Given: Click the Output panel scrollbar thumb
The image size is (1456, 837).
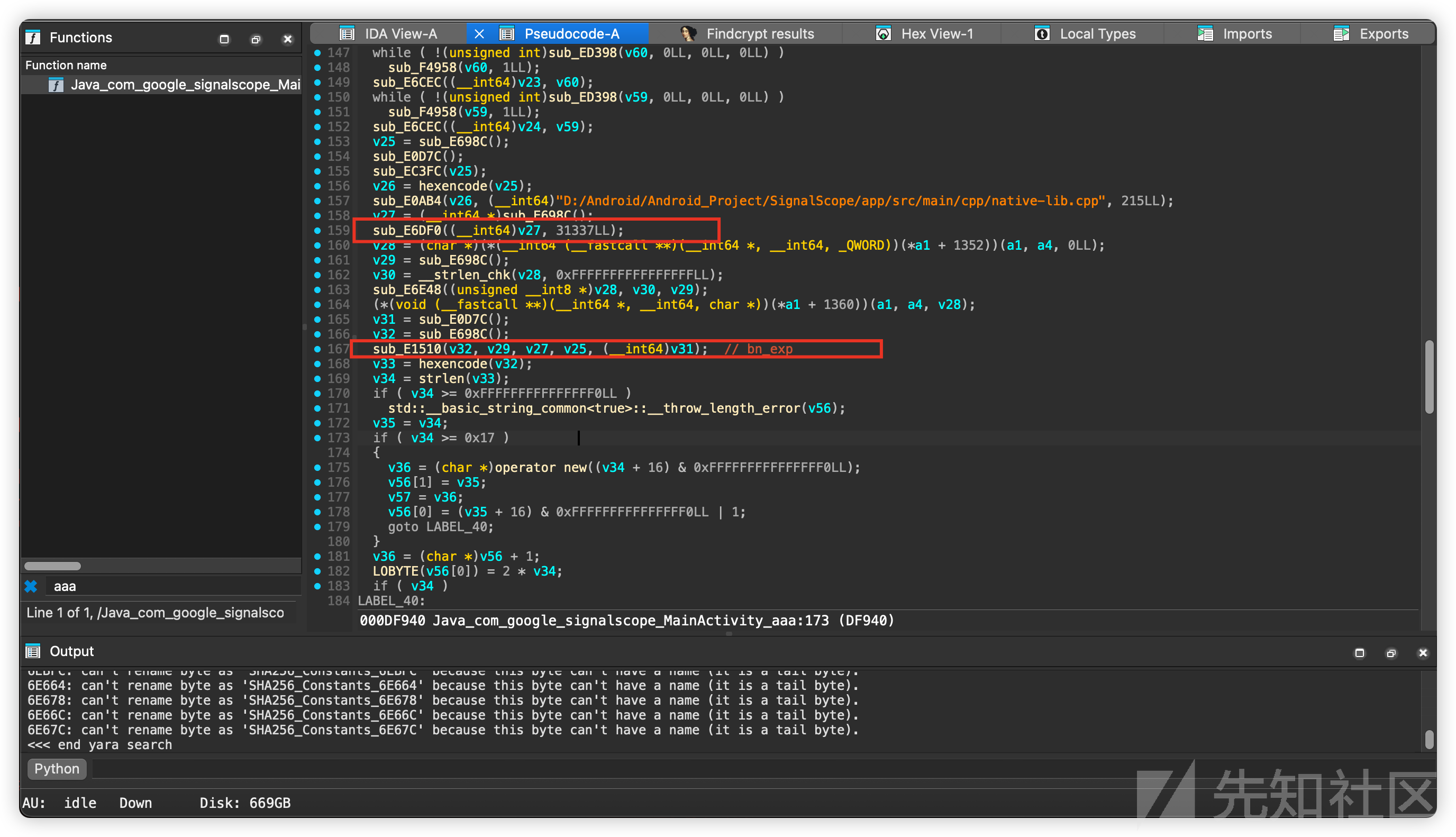Looking at the screenshot, I should point(1429,739).
